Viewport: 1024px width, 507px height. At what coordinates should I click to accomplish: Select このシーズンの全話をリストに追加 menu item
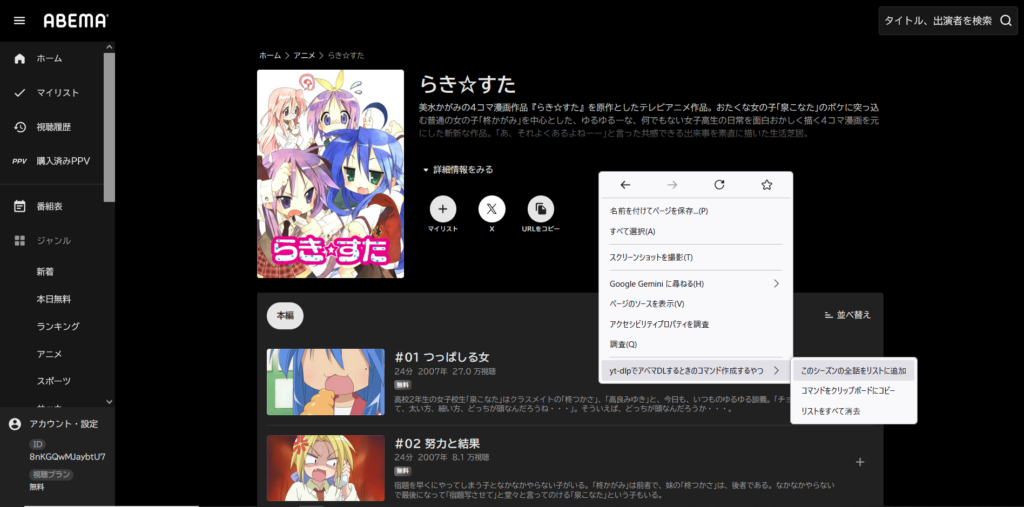[x=853, y=371]
